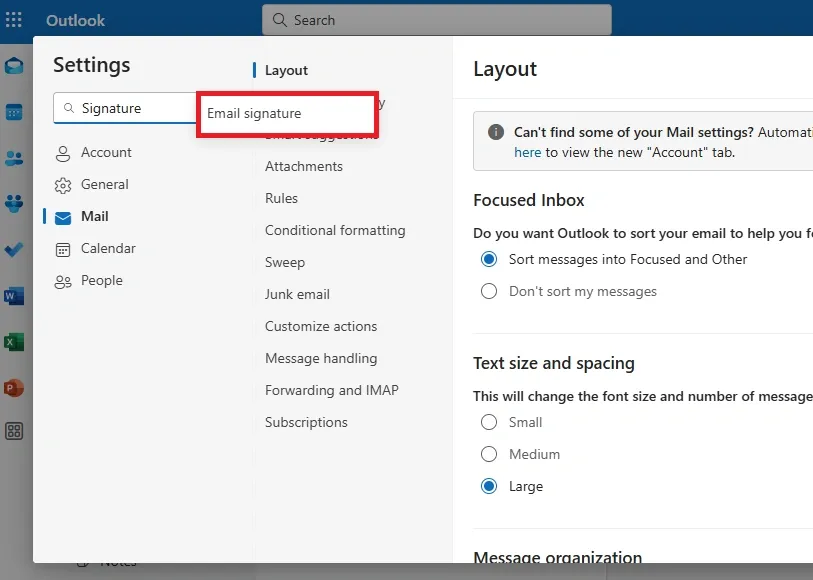Open the To Do checkmark app
The width and height of the screenshot is (813, 580).
[x=14, y=250]
